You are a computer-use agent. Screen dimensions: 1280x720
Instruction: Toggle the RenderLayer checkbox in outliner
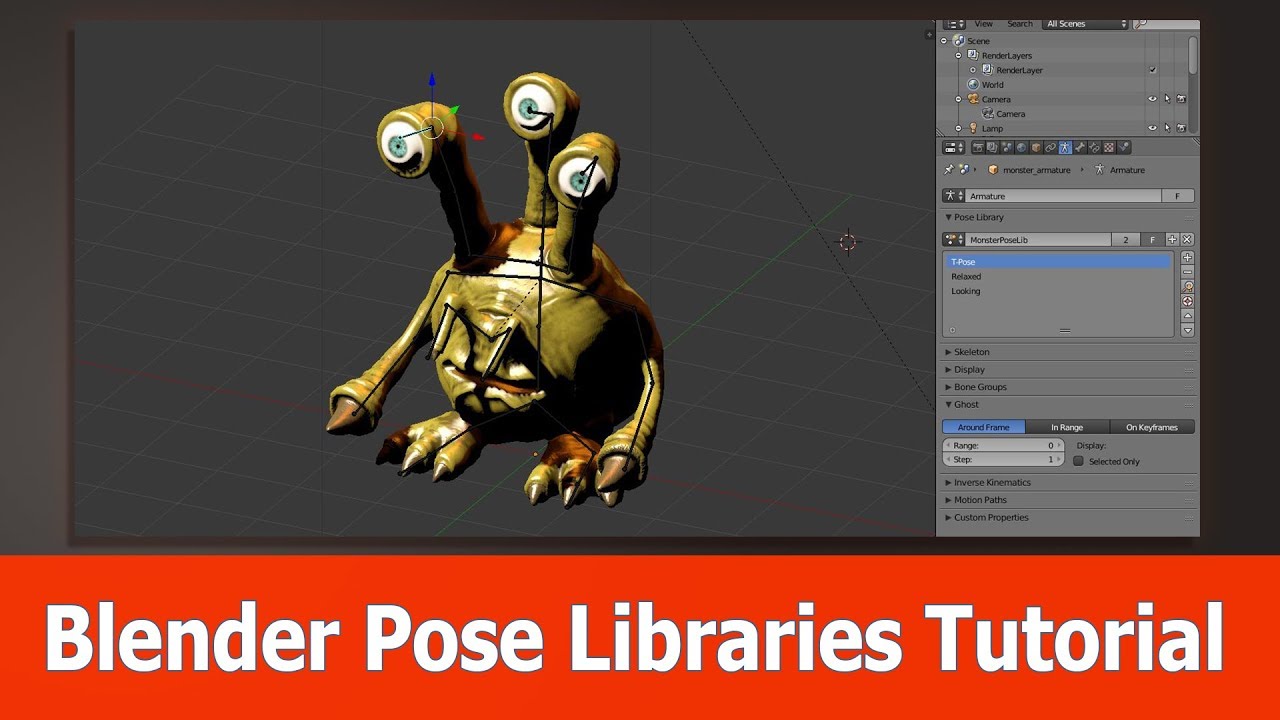[x=1153, y=70]
